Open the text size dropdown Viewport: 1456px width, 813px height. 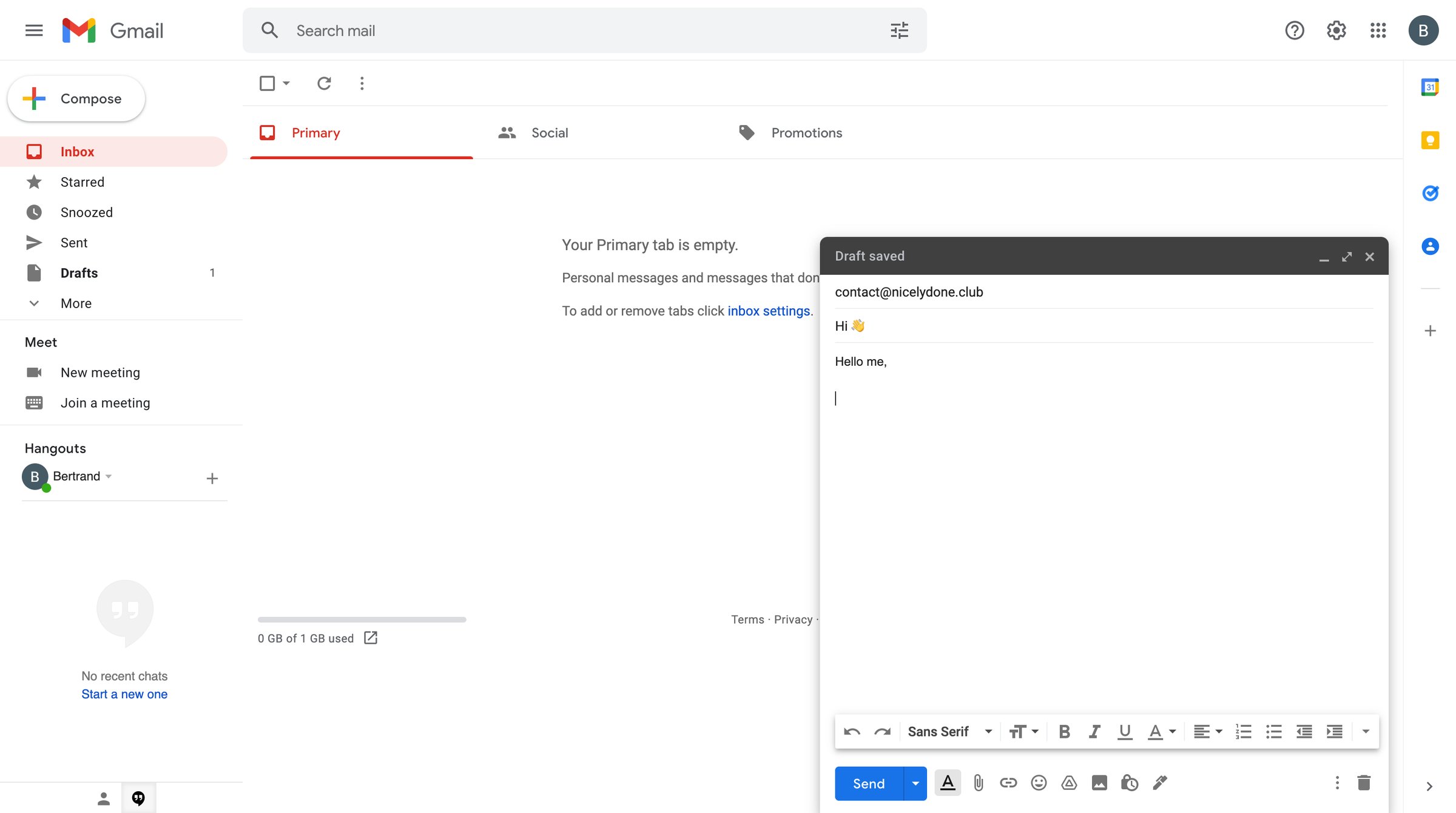(1024, 732)
